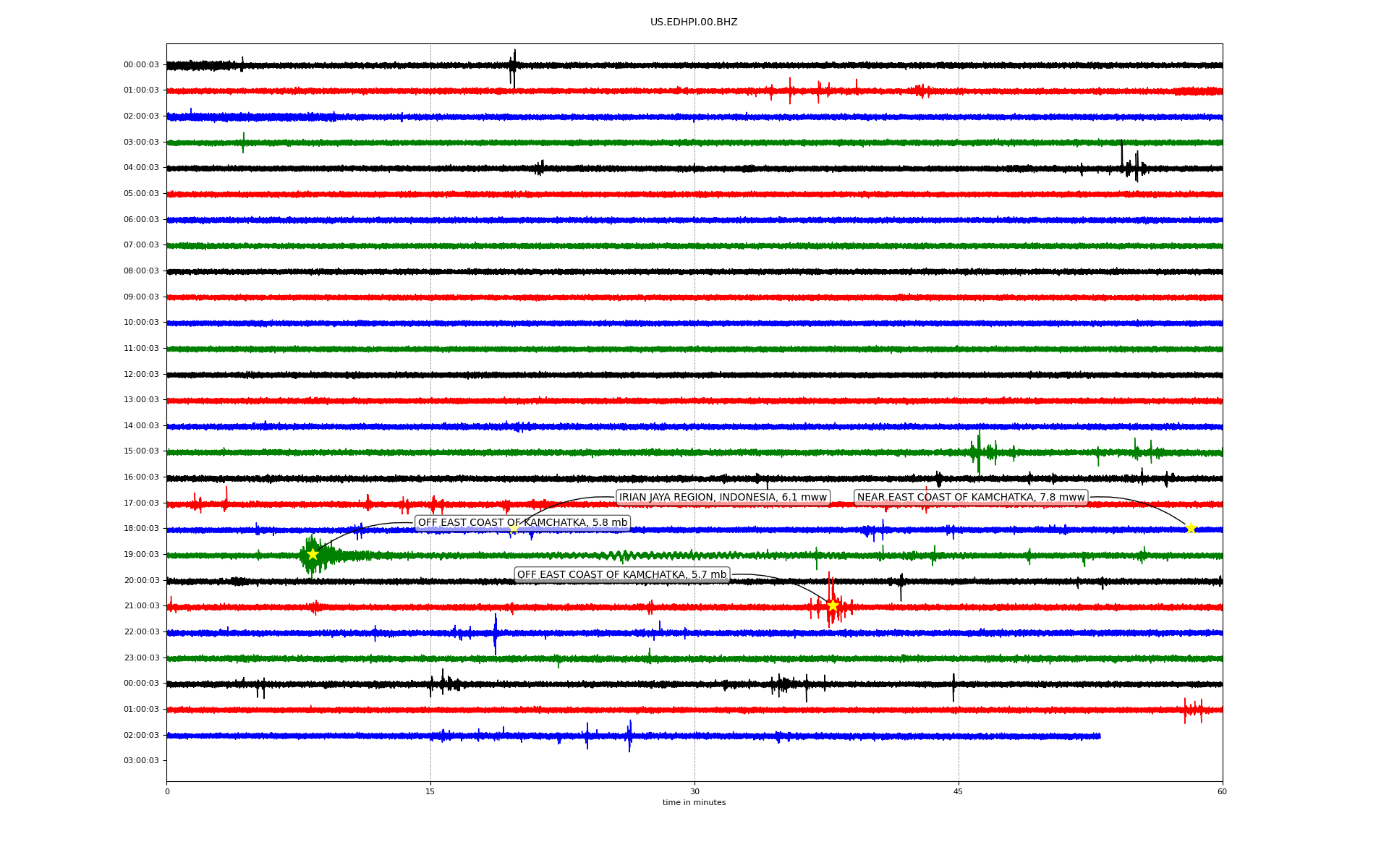Click the yellow star on the 21:00:03 trace
This screenshot has width=1389, height=868.
(833, 605)
